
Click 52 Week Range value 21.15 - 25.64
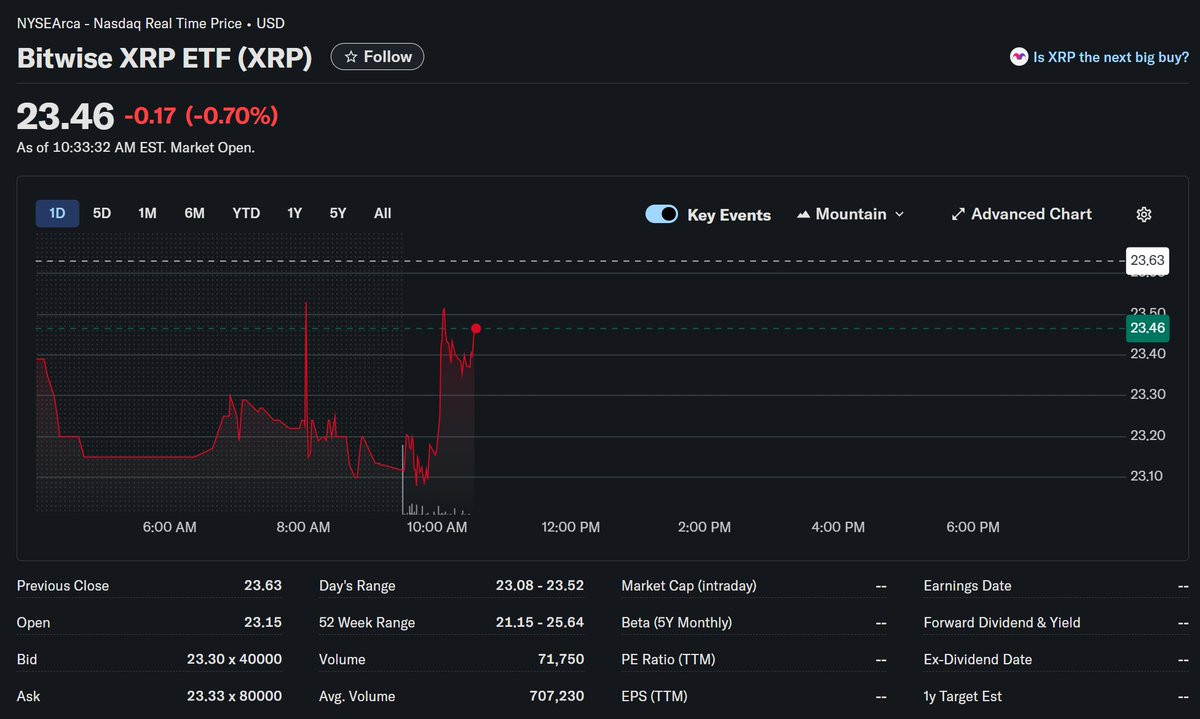point(540,623)
